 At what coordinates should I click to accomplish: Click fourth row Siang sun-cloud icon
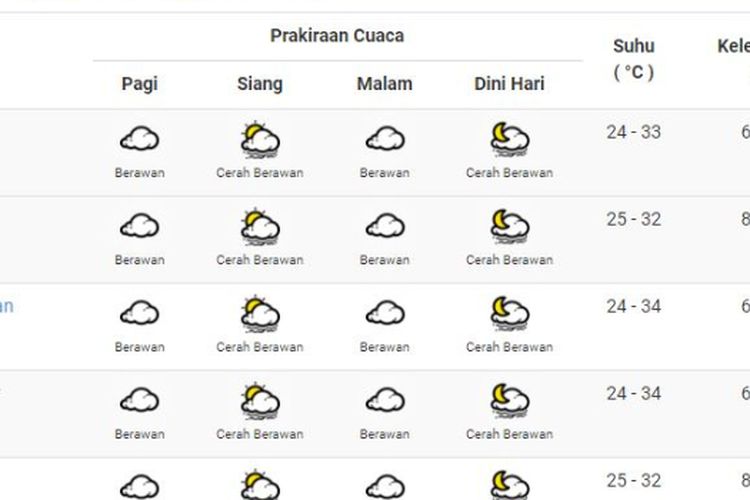[x=259, y=401]
